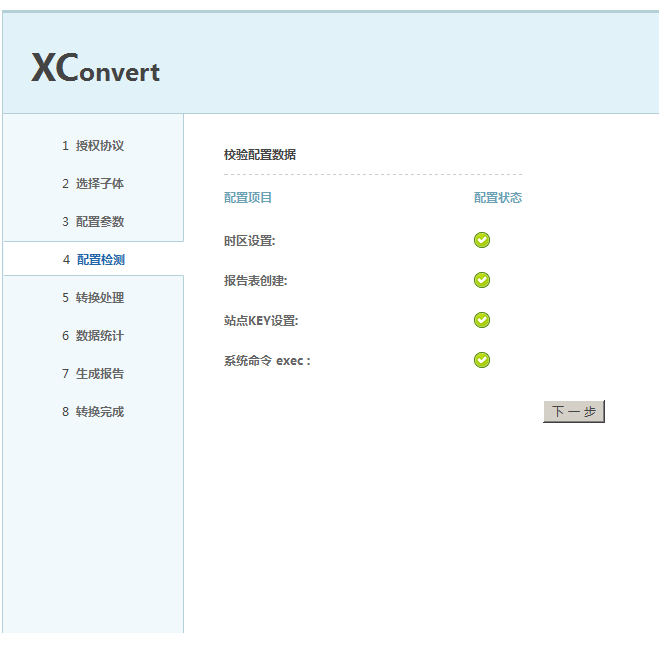Image resolution: width=659 pixels, height=661 pixels.
Task: Go to step 2 选择子体
Action: click(x=93, y=184)
